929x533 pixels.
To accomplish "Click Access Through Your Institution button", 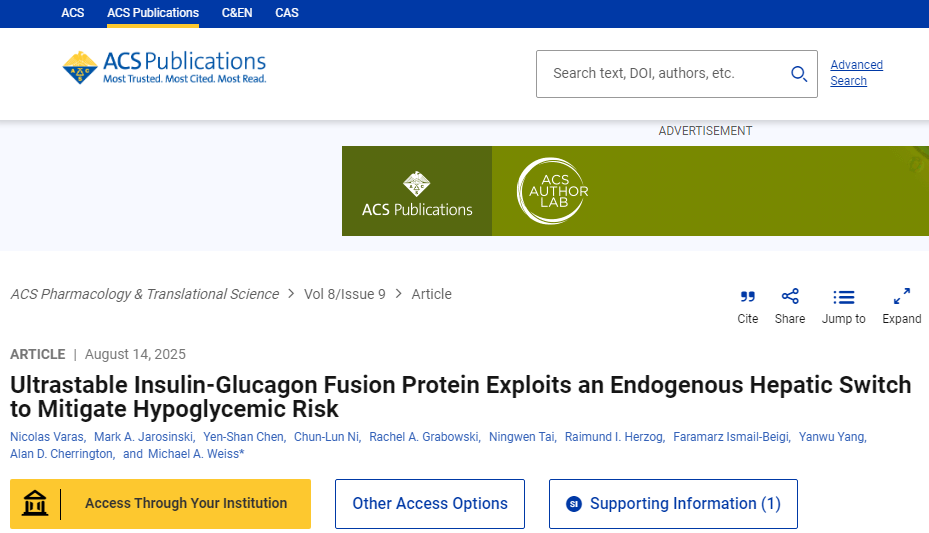I will click(x=185, y=503).
